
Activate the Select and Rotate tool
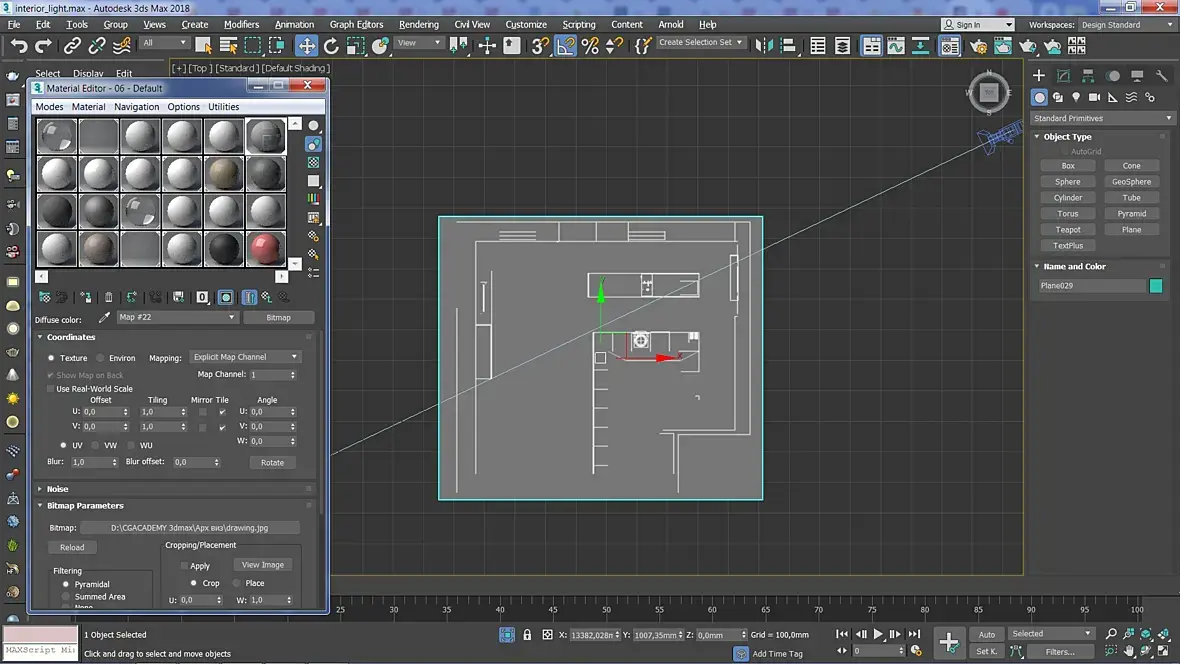point(332,45)
